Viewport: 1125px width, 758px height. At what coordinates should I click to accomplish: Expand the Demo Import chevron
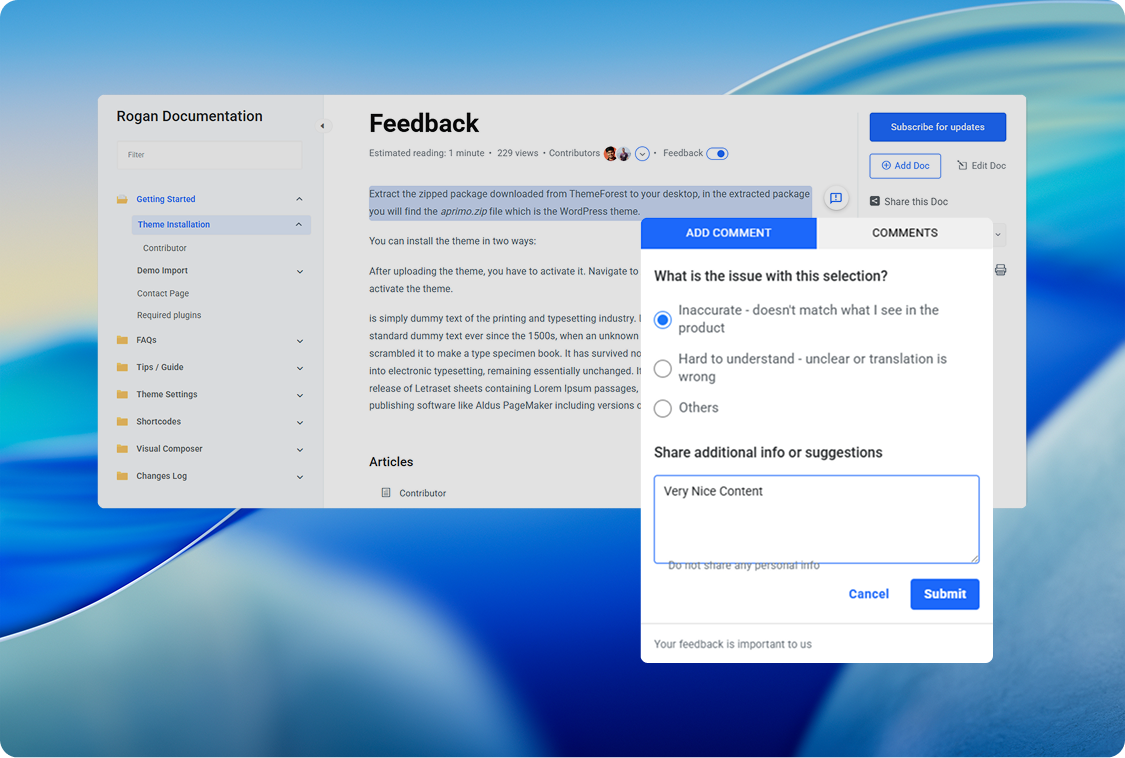[x=300, y=271]
